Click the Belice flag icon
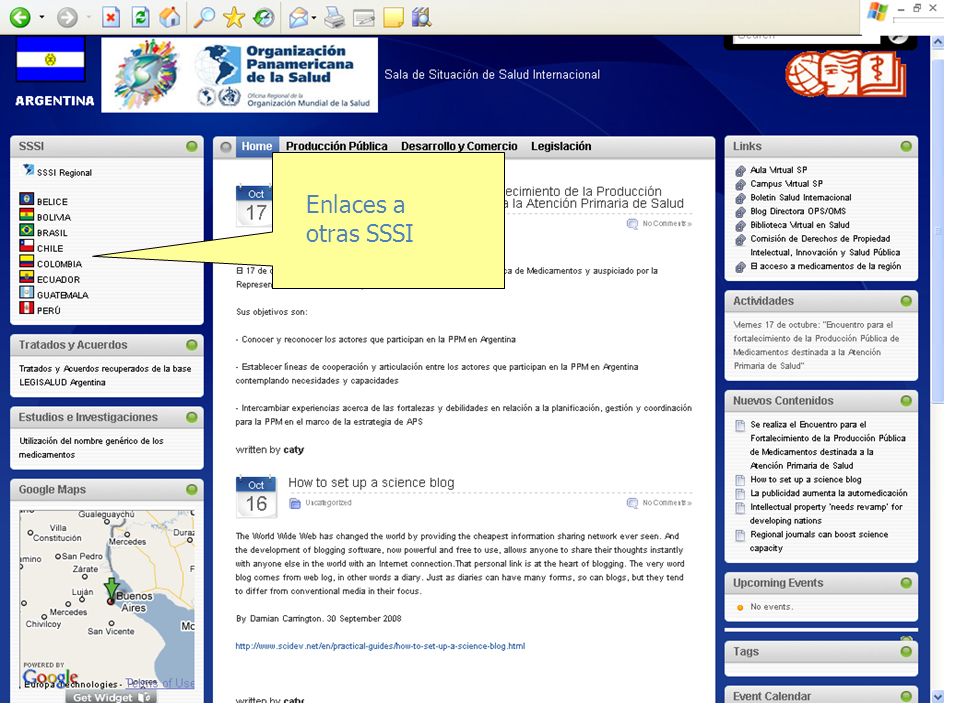 tap(26, 199)
